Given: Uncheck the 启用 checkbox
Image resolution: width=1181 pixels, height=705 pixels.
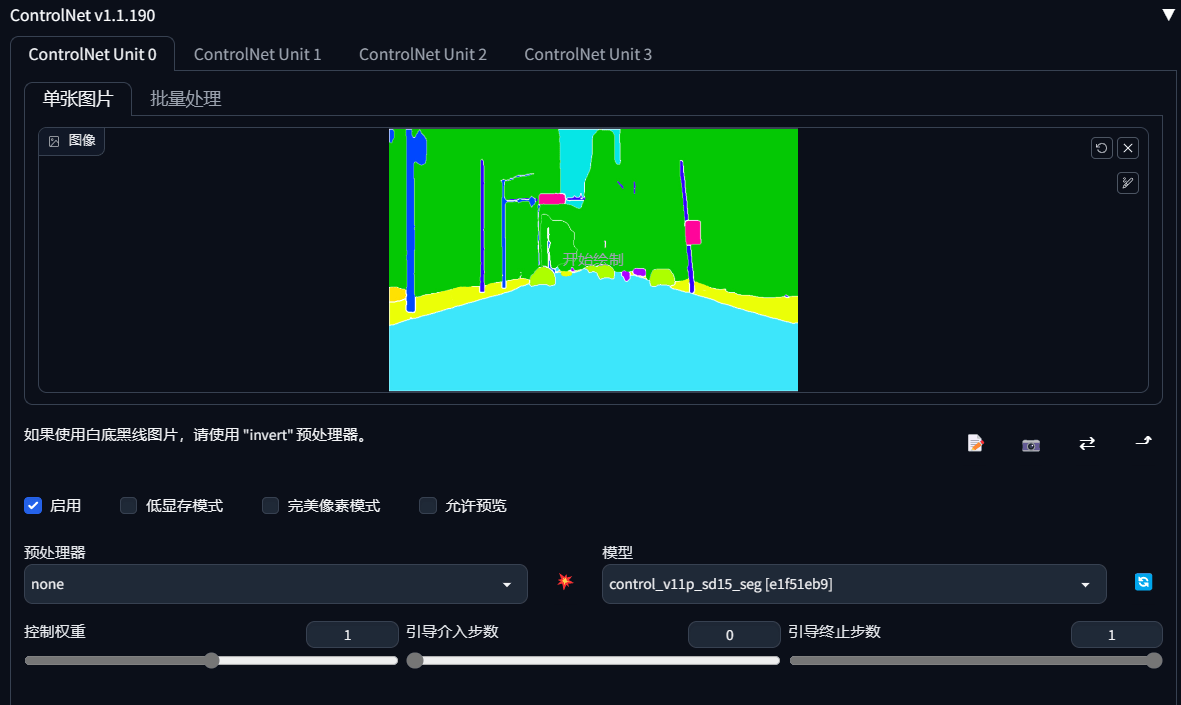Looking at the screenshot, I should tap(33, 505).
